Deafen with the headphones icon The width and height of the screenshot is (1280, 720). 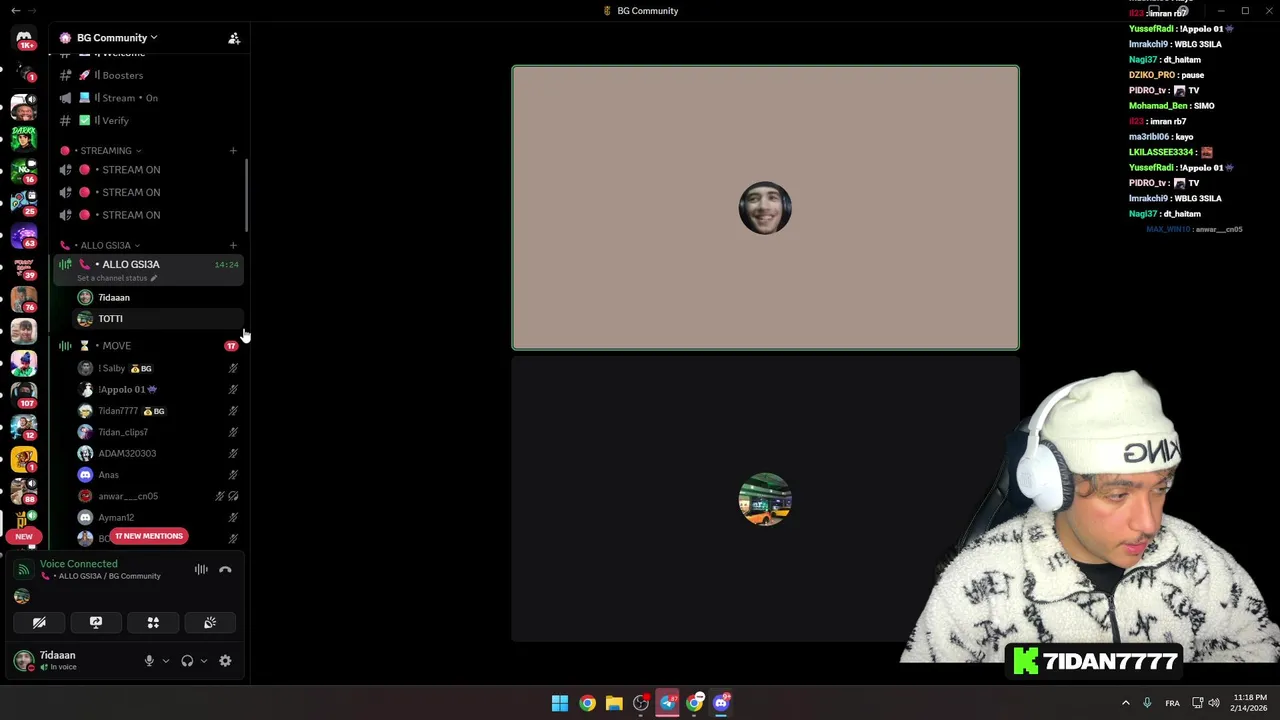click(x=187, y=661)
